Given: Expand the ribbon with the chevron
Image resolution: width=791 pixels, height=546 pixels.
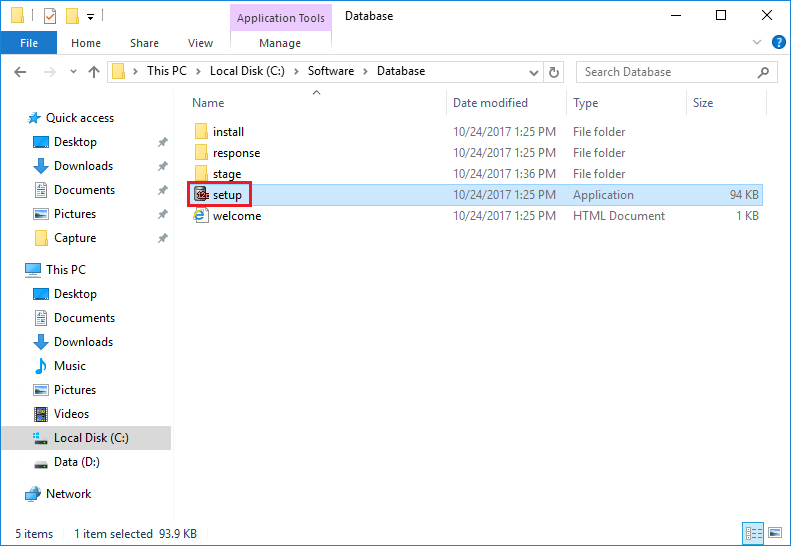Looking at the screenshot, I should [757, 42].
